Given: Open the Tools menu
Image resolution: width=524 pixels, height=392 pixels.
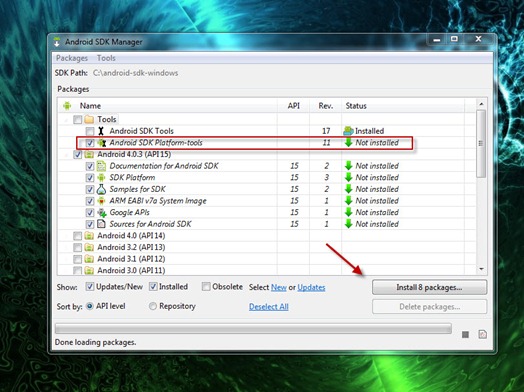Looking at the screenshot, I should (106, 58).
